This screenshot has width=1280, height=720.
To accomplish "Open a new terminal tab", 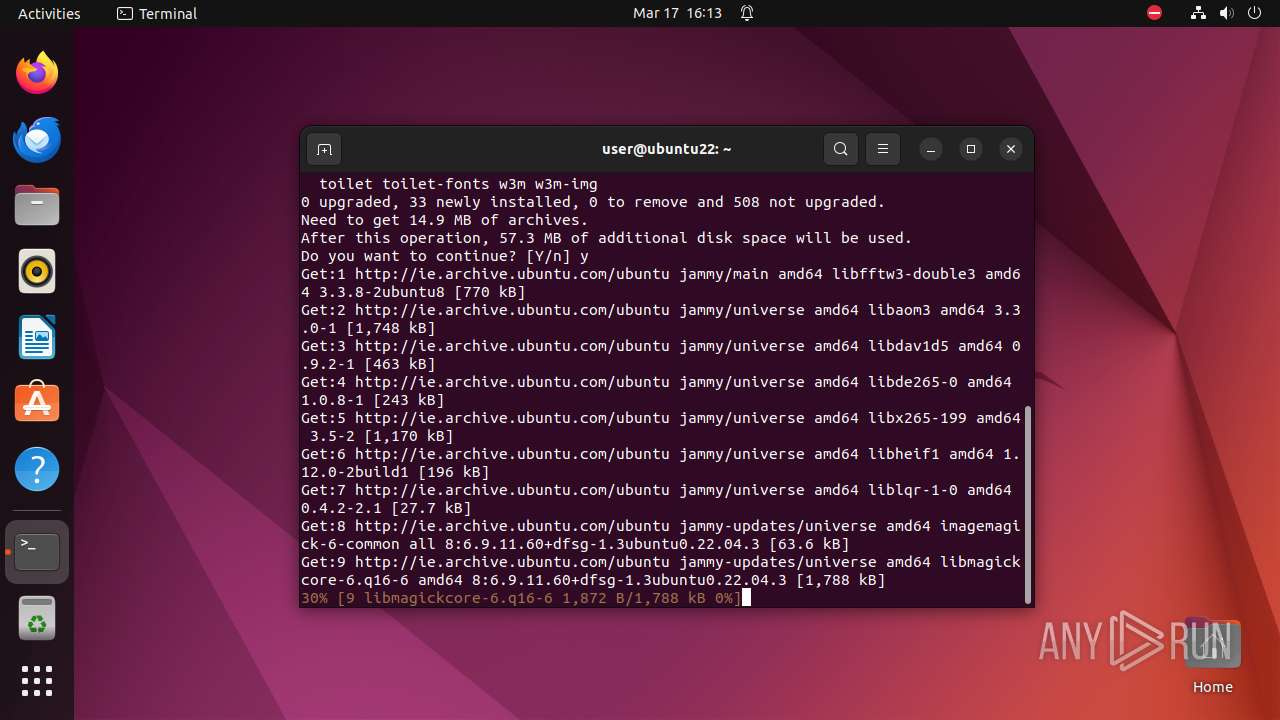I will [324, 150].
